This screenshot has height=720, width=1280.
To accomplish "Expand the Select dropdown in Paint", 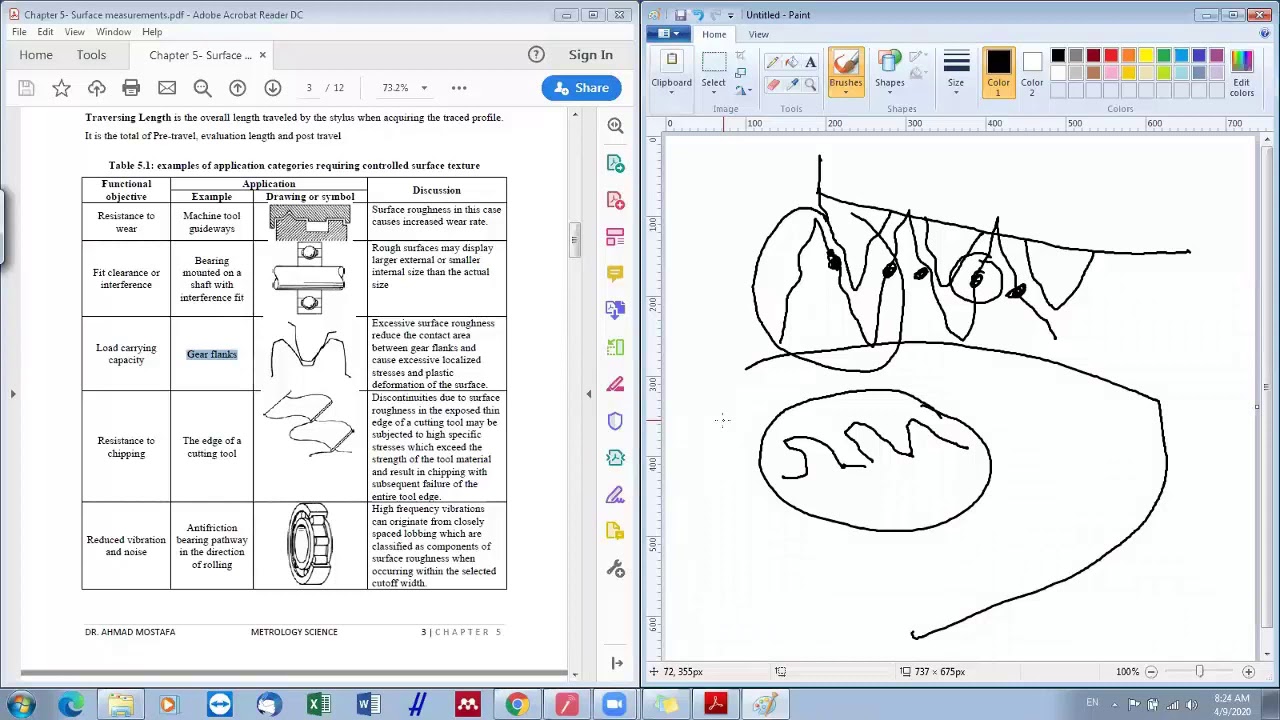I will pyautogui.click(x=714, y=92).
